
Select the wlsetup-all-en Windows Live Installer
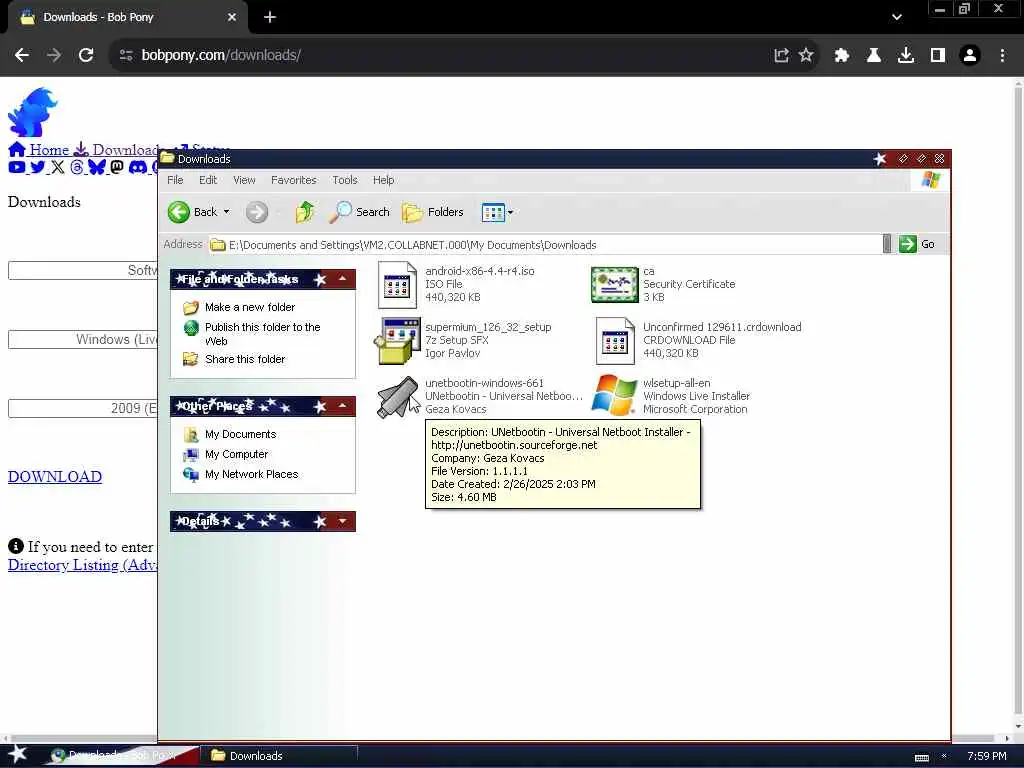(671, 396)
